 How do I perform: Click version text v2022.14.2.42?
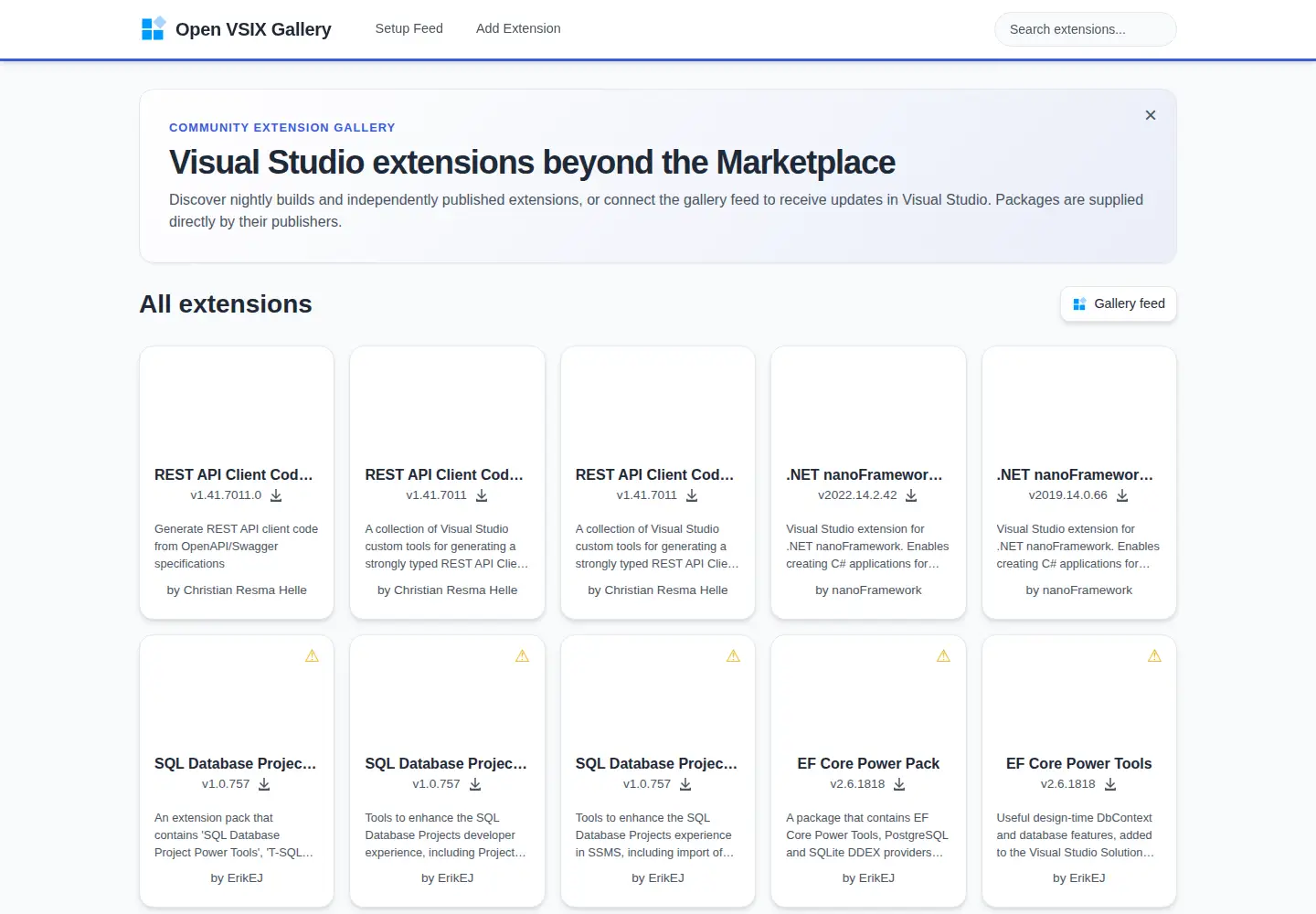click(x=857, y=495)
